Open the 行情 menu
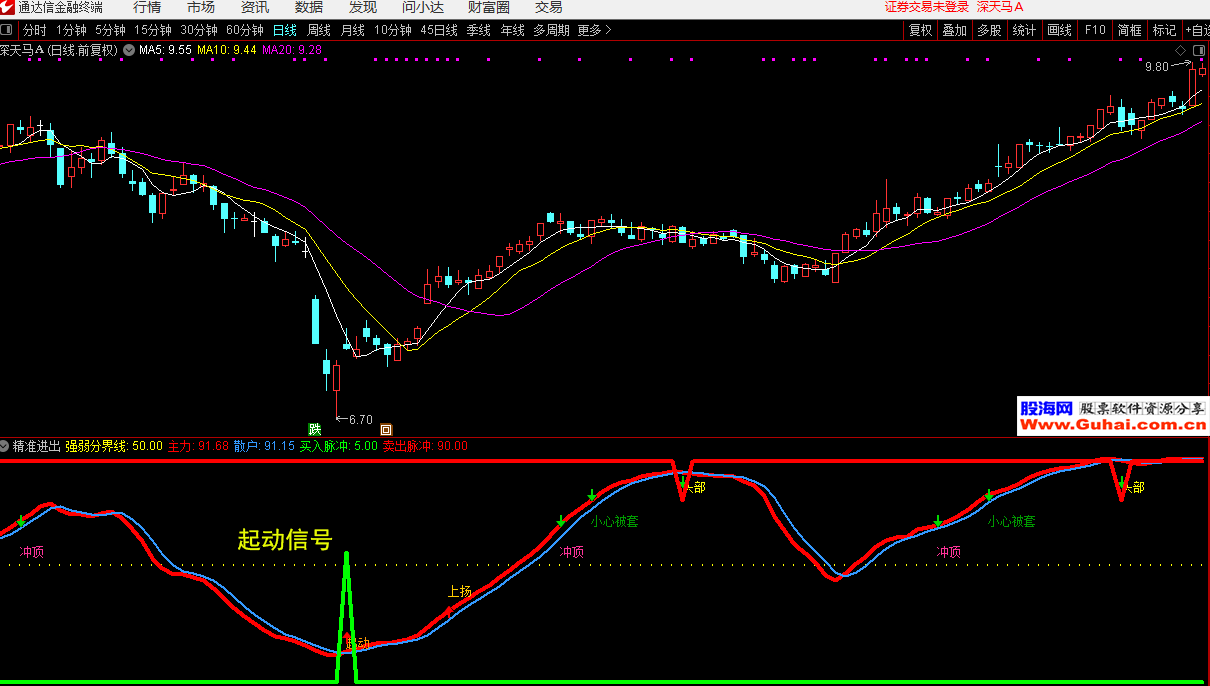Screen dimensions: 1210x686 click(x=147, y=7)
